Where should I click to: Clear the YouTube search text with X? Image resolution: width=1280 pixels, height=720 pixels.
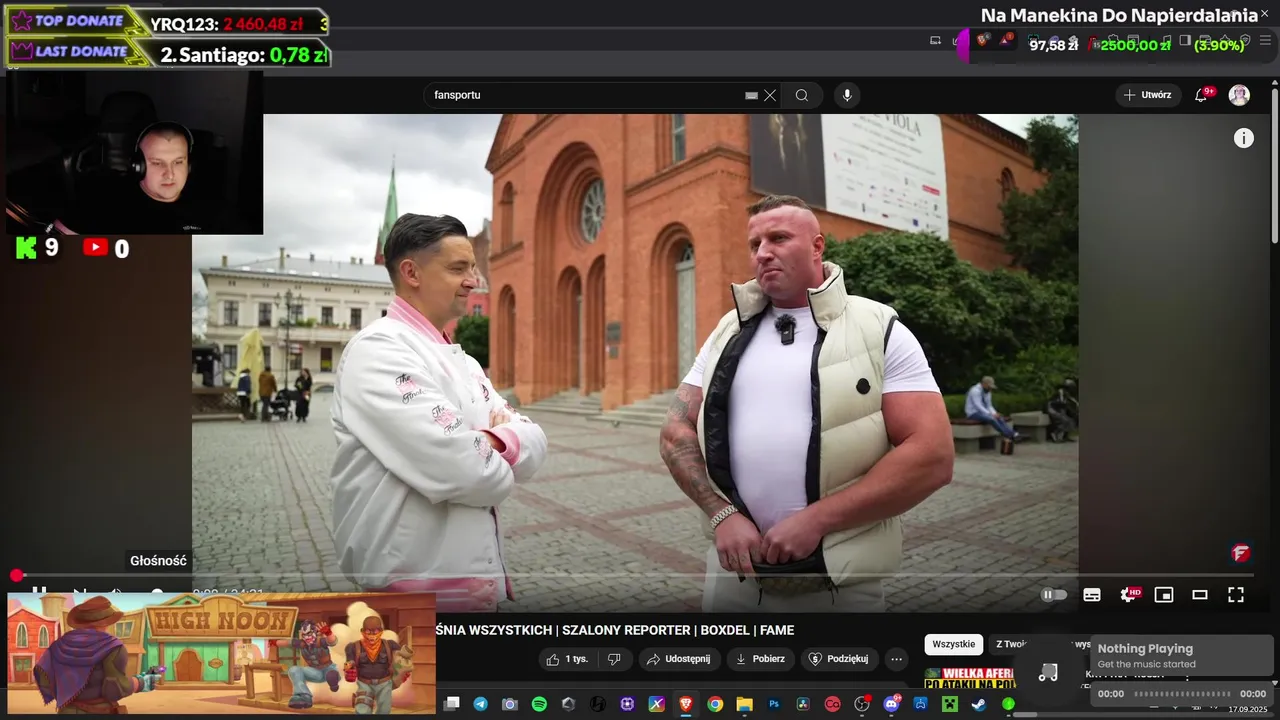770,95
